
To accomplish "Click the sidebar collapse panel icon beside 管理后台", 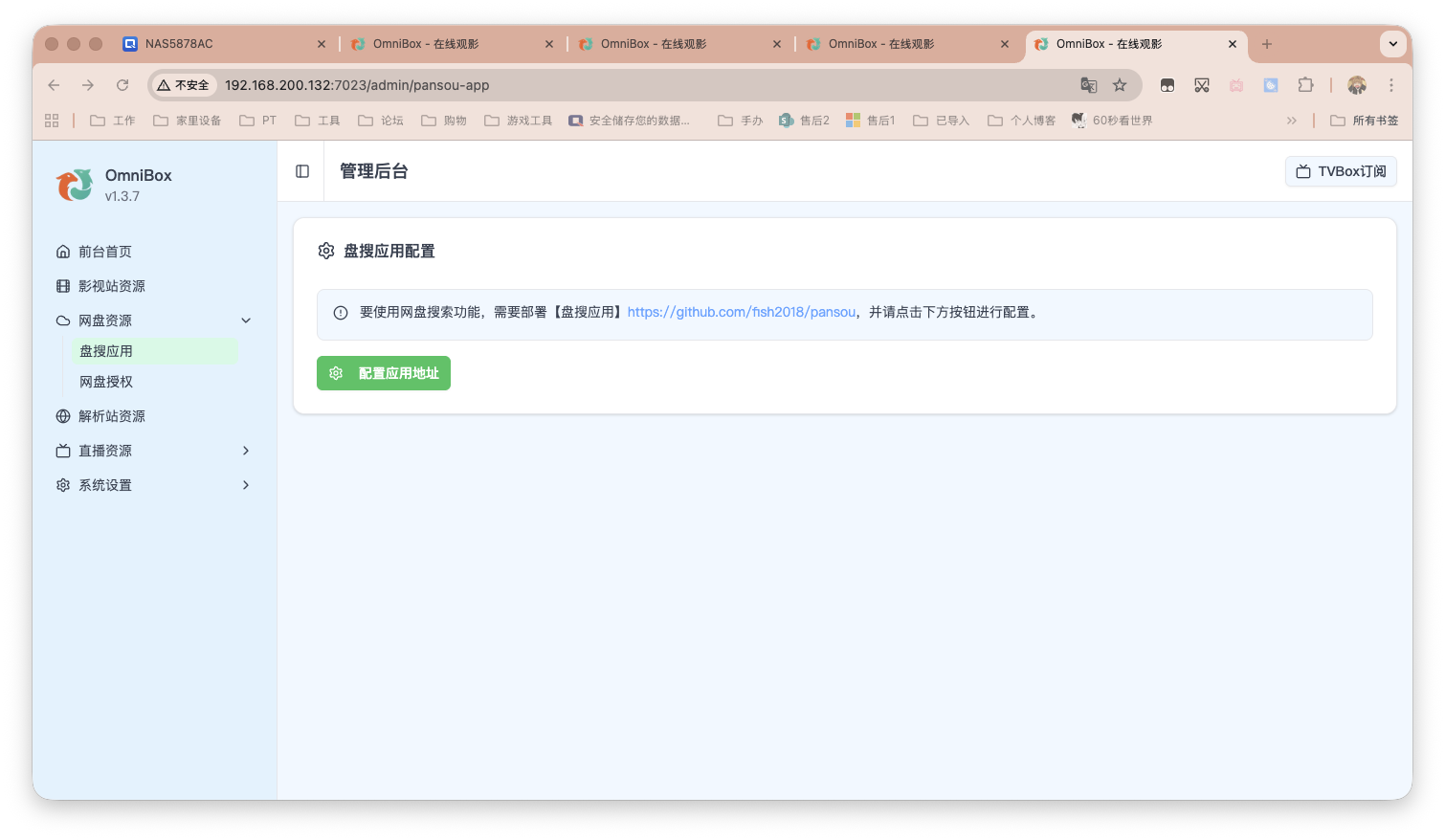I will pyautogui.click(x=301, y=170).
